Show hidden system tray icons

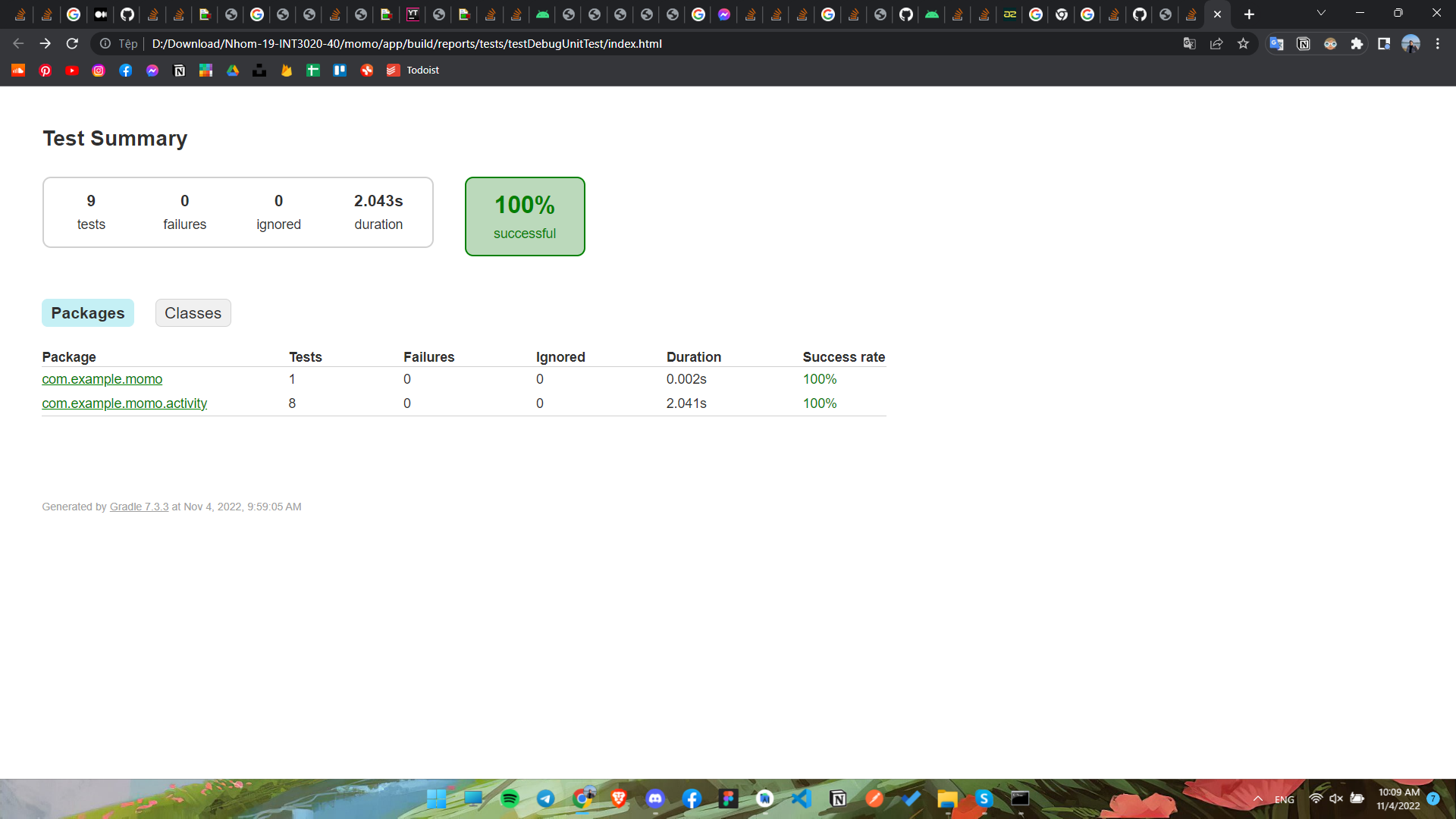1257,799
